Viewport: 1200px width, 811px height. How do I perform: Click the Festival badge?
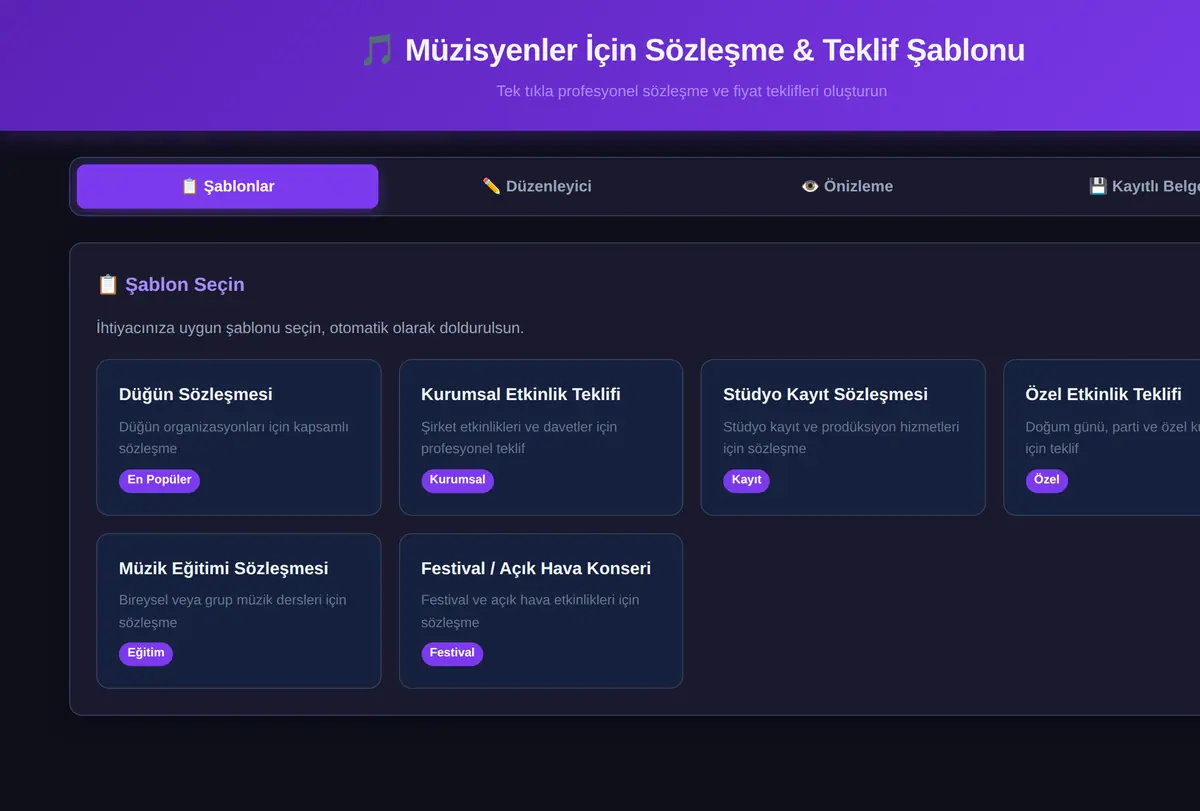coord(452,654)
